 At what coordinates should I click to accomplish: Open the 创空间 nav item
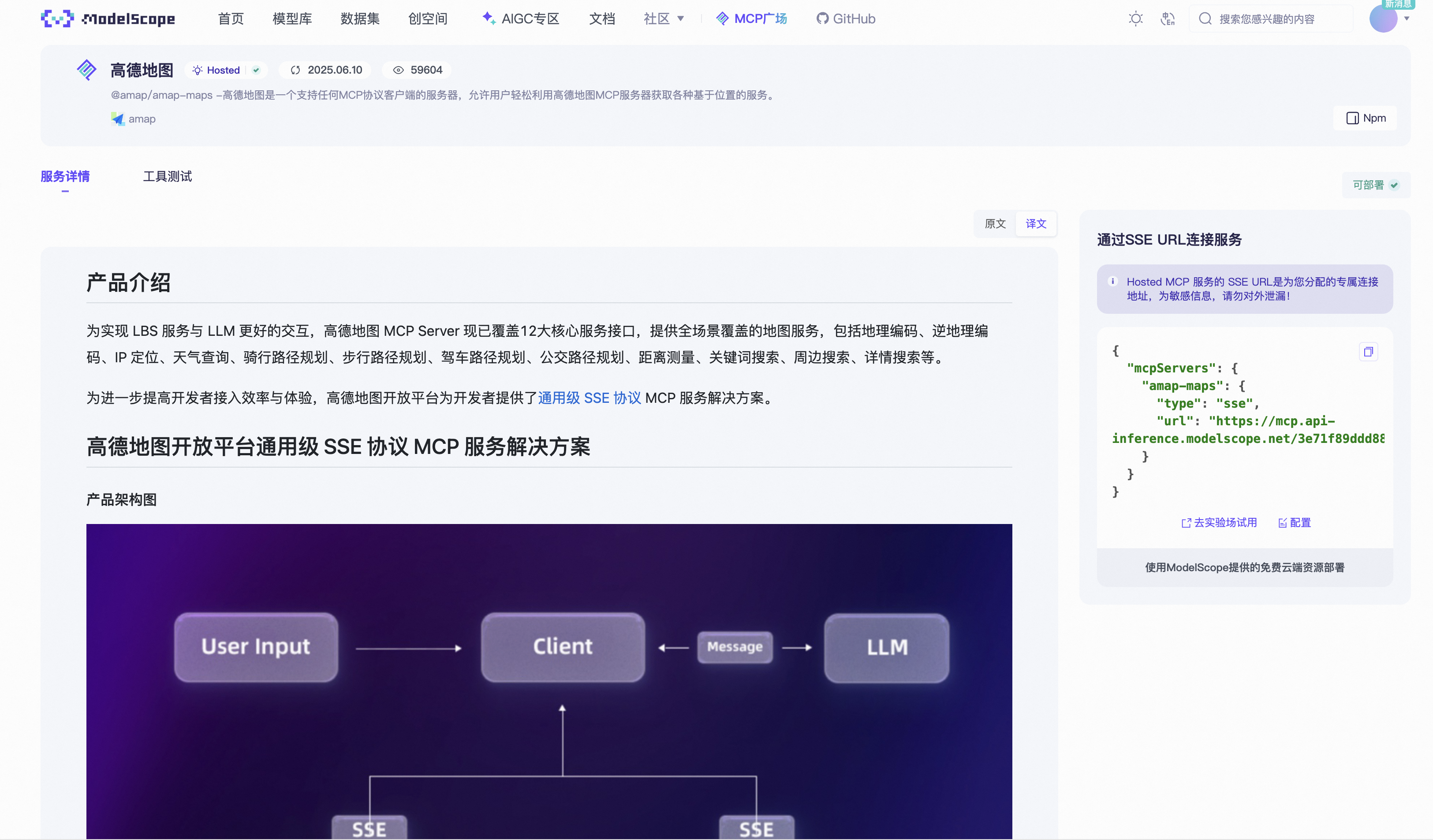pos(428,19)
